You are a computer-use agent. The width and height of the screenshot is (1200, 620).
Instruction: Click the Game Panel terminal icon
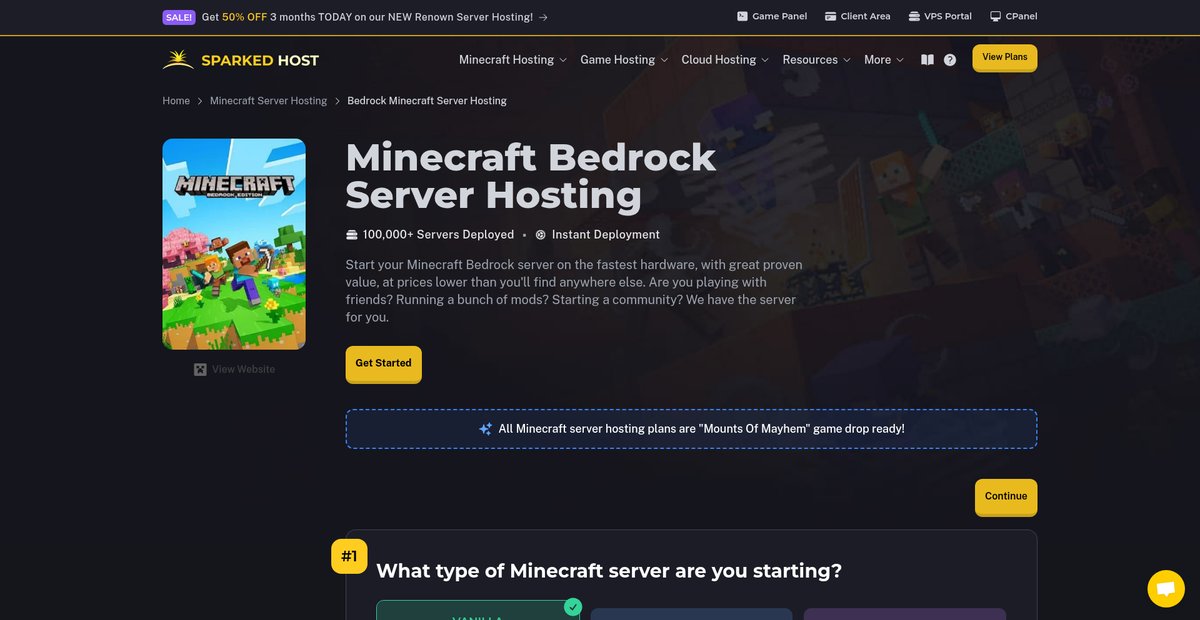[742, 16]
